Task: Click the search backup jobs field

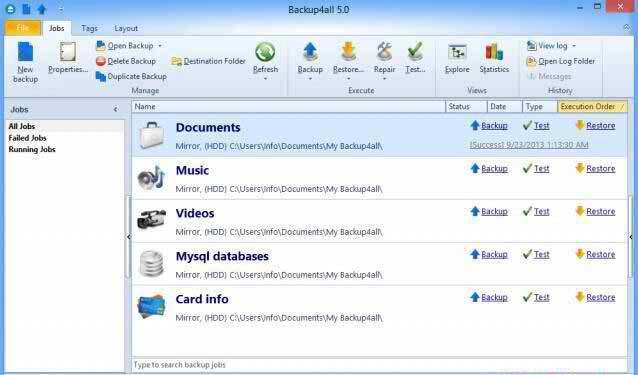Action: [x=379, y=364]
